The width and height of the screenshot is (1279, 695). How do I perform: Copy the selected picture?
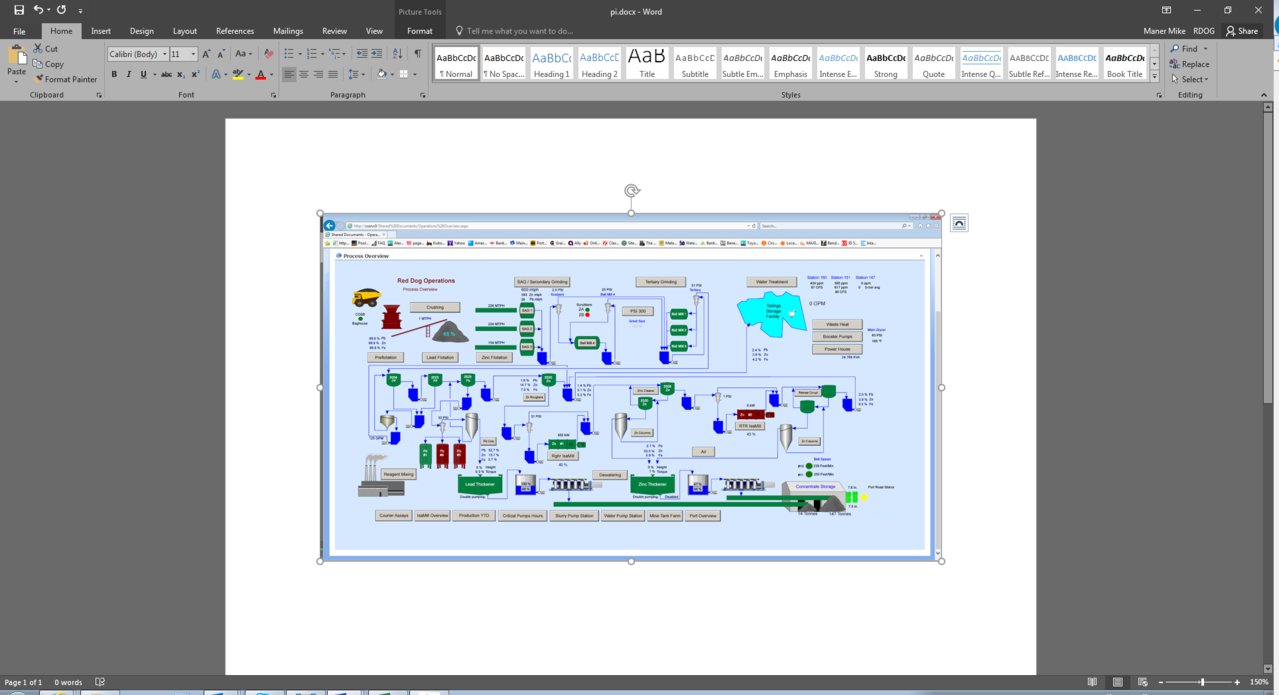(x=48, y=64)
